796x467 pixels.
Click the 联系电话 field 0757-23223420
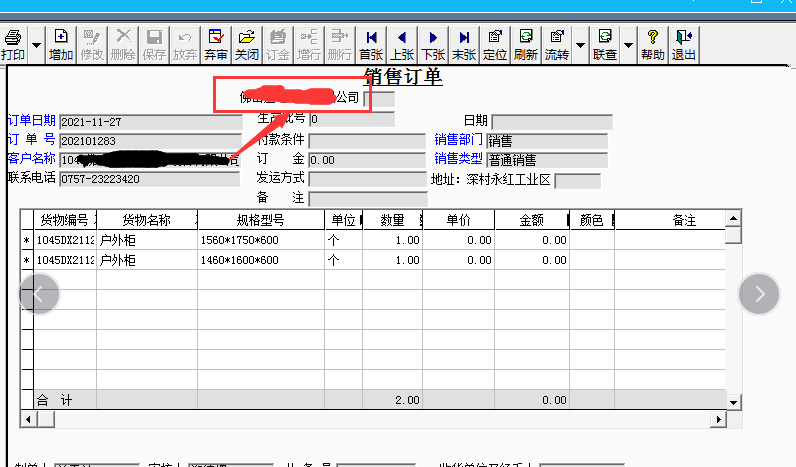[150, 179]
